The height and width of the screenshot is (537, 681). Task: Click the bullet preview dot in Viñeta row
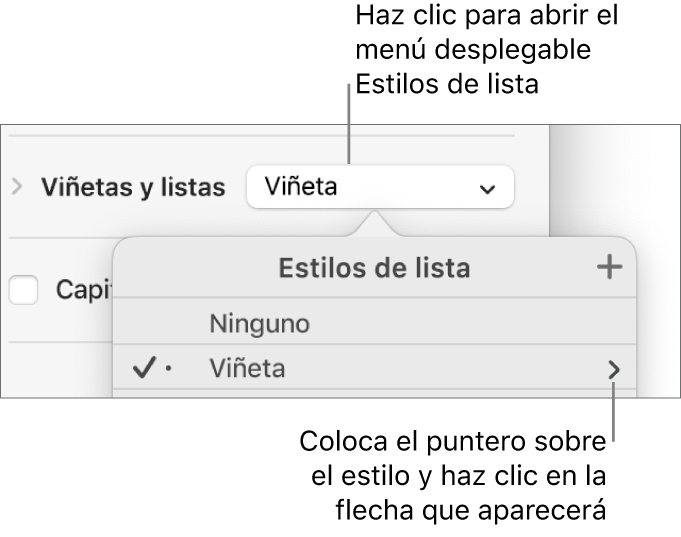click(x=168, y=370)
